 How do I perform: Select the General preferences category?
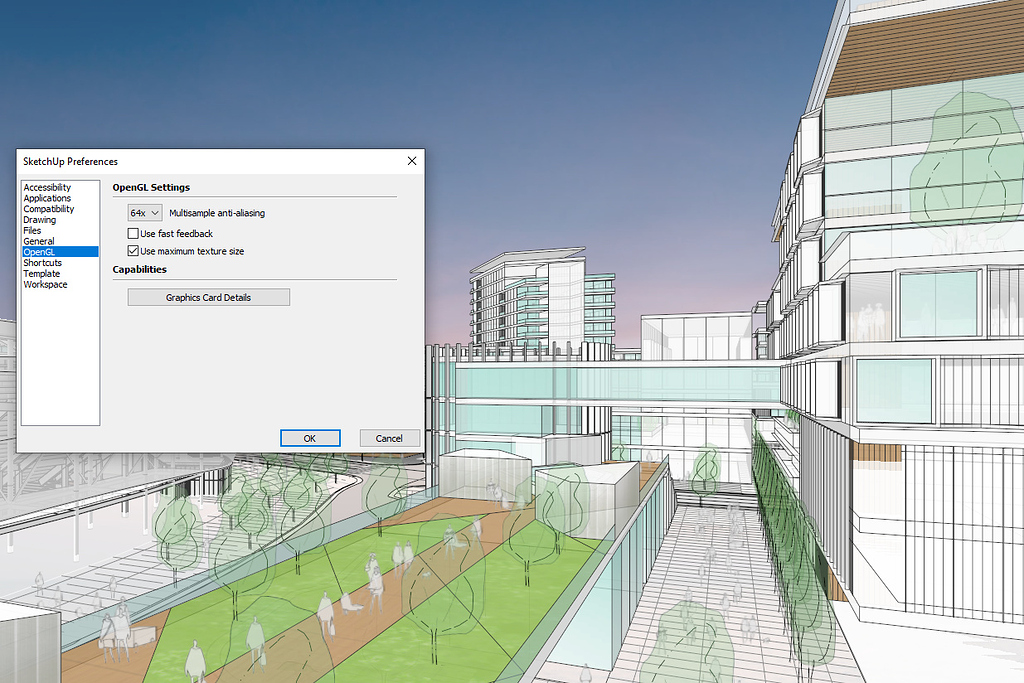coord(39,241)
